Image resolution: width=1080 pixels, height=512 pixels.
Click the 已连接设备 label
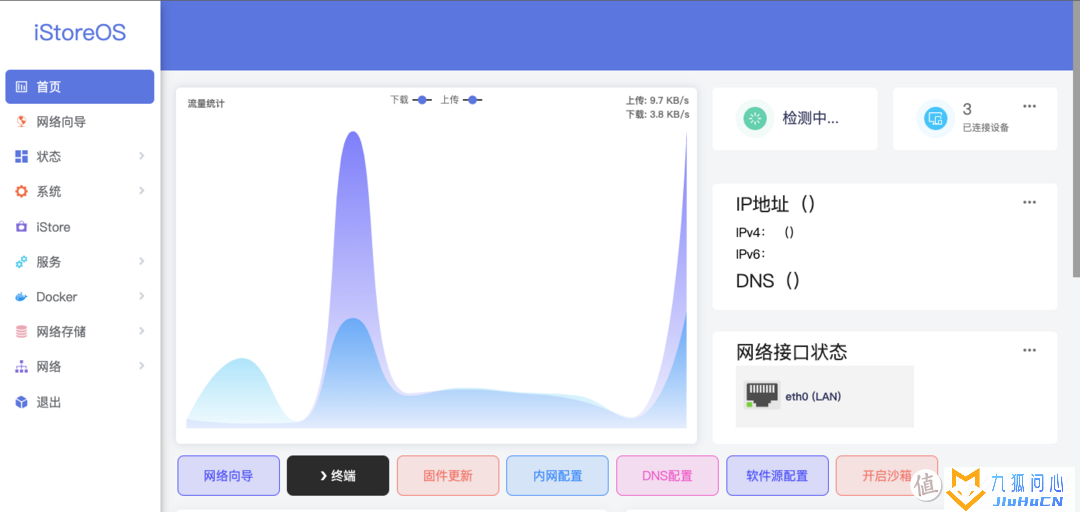point(986,127)
